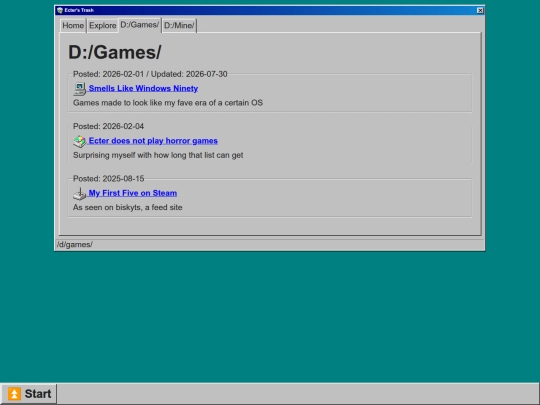The height and width of the screenshot is (405, 540).
Task: Click the description about fave era of a certain OS
Action: coord(168,103)
